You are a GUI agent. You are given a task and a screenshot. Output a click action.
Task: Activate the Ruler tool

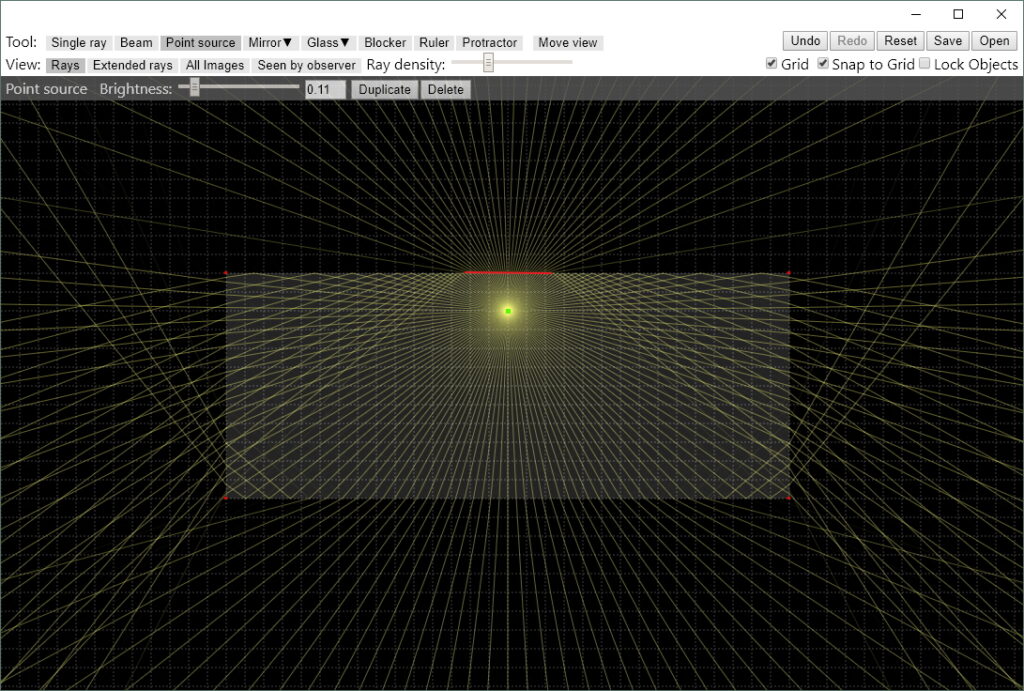[x=434, y=43]
